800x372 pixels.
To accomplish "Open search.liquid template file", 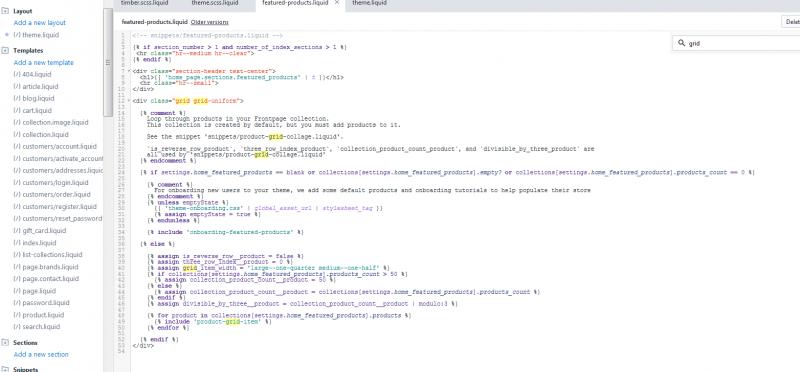I will pyautogui.click(x=37, y=327).
